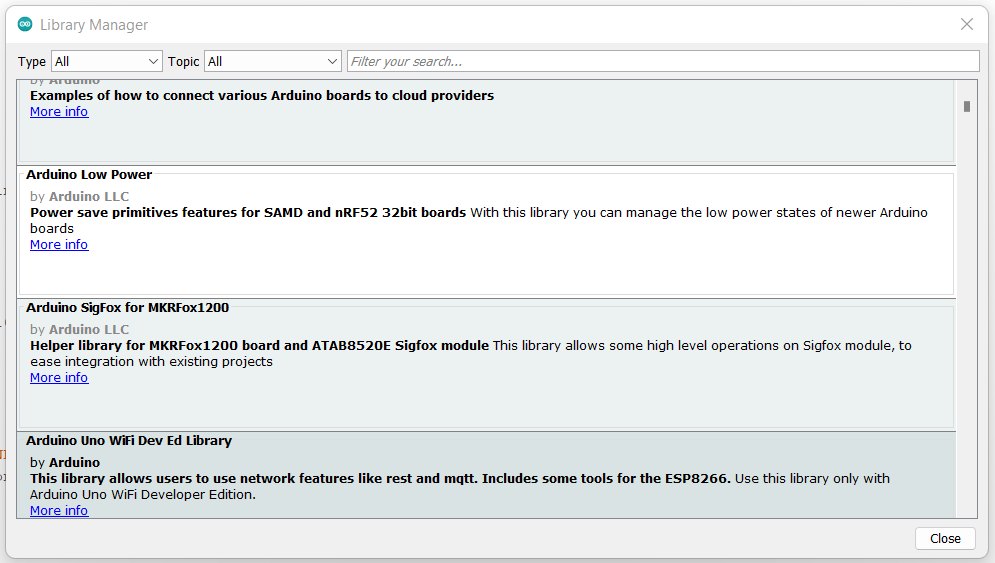Select the Arduino SigFox for MKRFox1200 title
Screen dimensions: 995x563
pos(127,308)
